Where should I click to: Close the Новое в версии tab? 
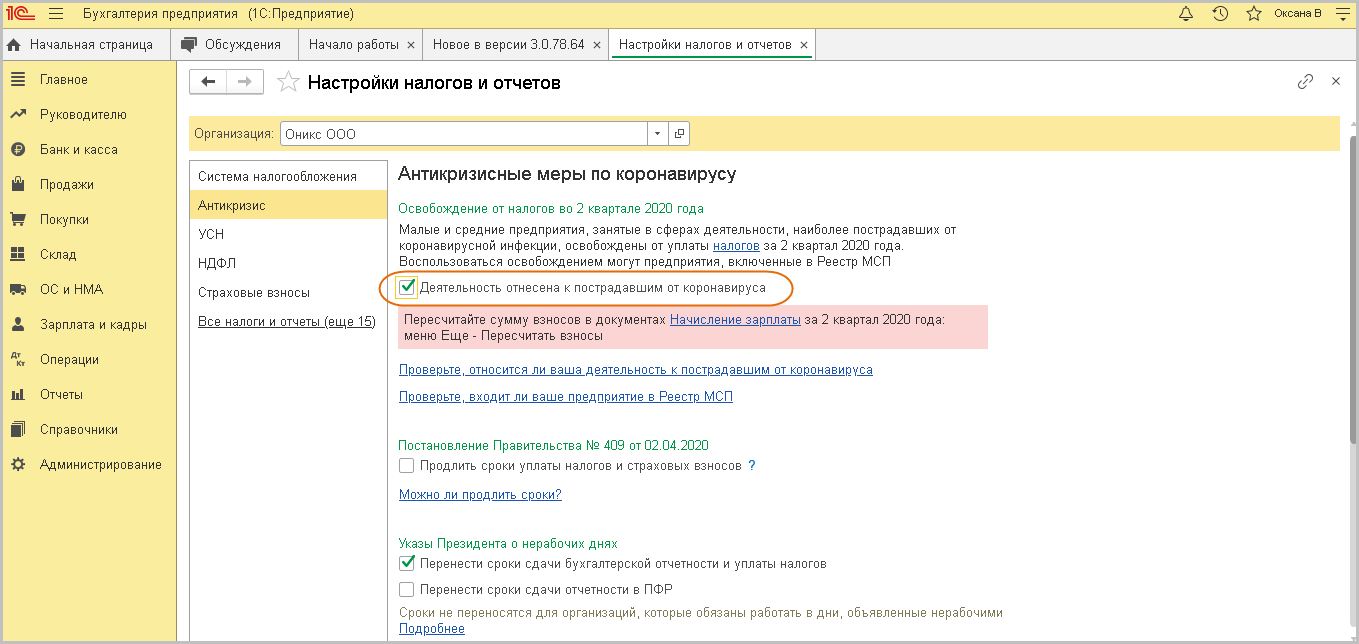coord(596,45)
